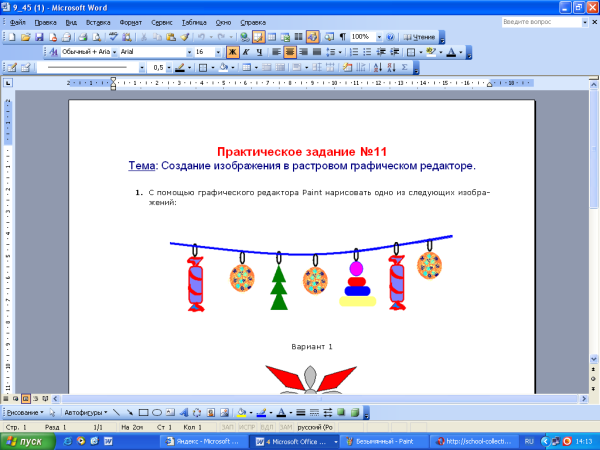Insert an Excel worksheet

click(285, 37)
